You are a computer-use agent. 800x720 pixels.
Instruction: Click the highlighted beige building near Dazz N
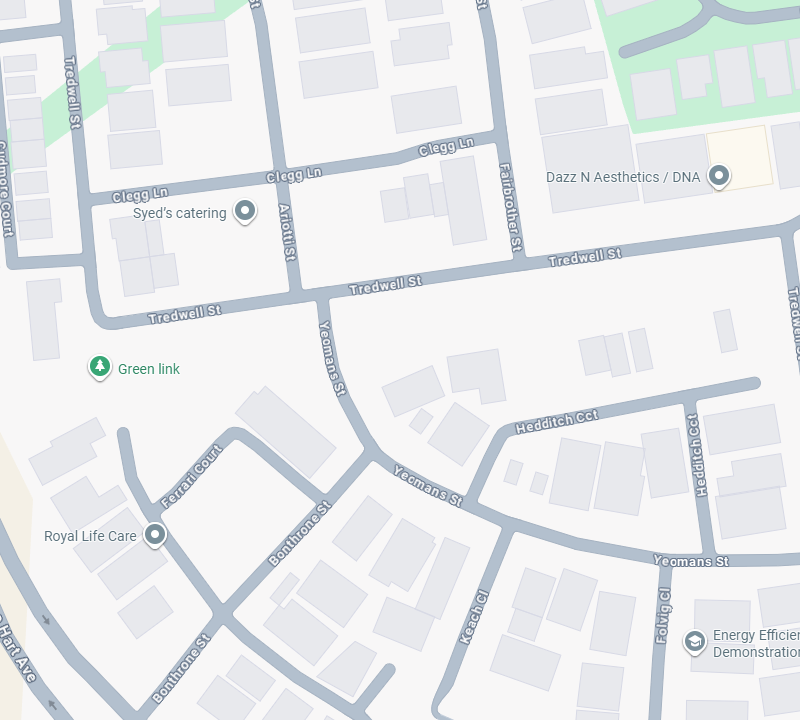tap(740, 157)
